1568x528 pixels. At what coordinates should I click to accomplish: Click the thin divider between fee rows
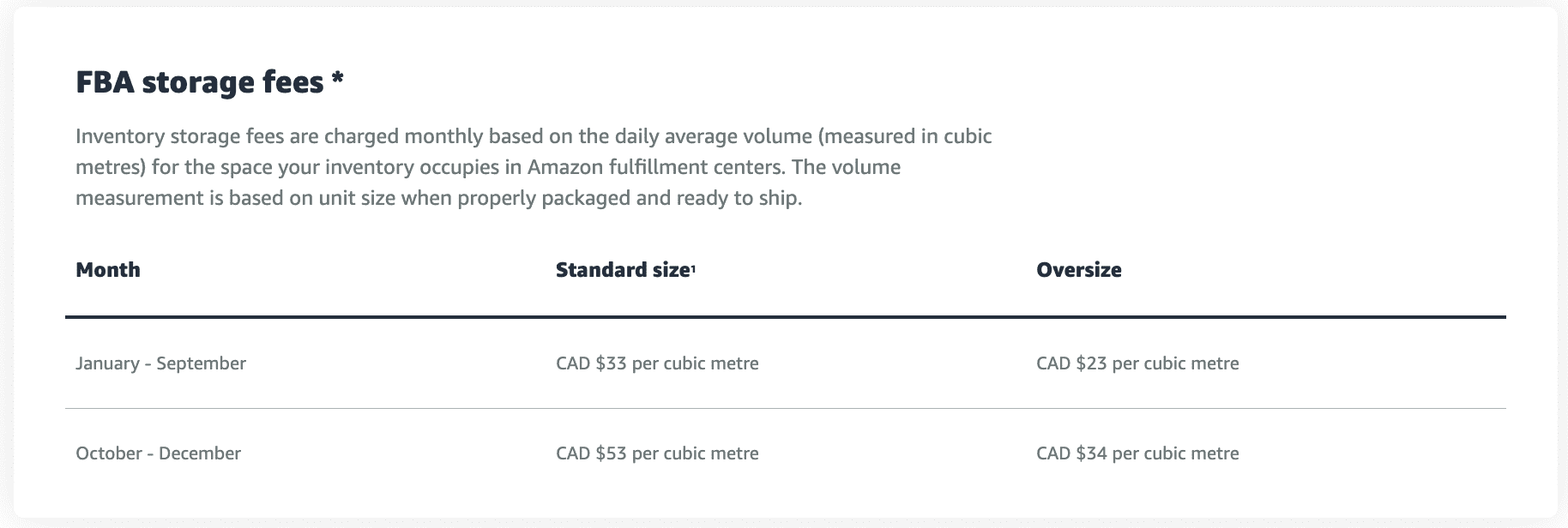(x=785, y=409)
